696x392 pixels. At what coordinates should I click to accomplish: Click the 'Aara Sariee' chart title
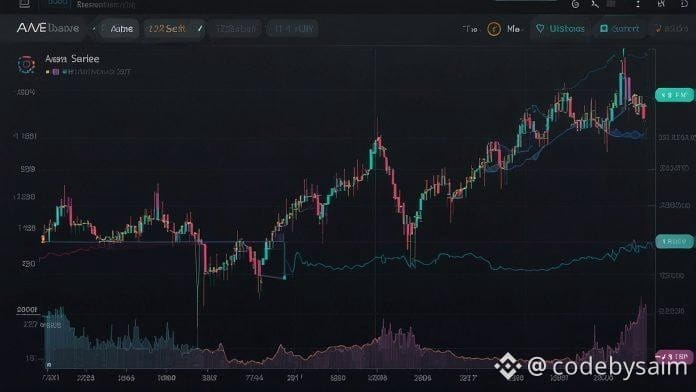point(72,59)
